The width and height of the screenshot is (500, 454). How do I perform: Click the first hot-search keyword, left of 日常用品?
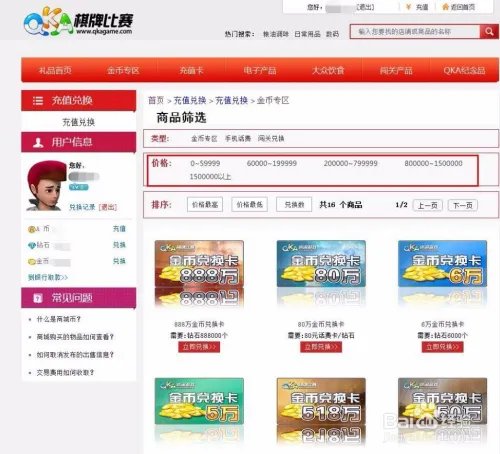click(276, 34)
